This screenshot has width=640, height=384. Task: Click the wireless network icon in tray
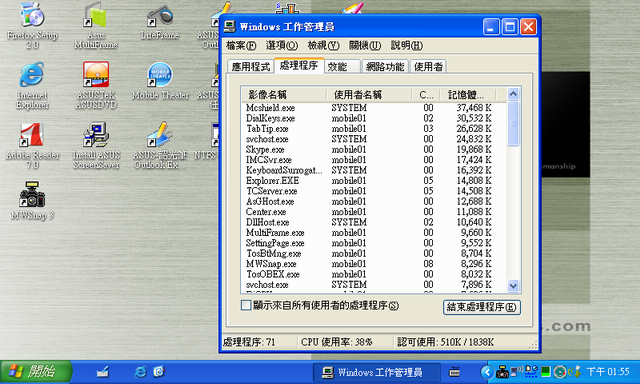[x=517, y=371]
